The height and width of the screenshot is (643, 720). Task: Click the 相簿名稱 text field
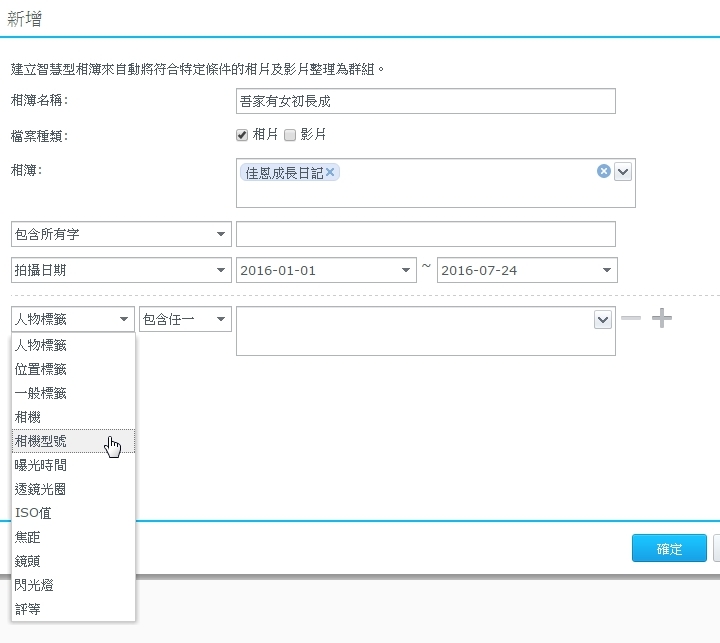coord(425,101)
